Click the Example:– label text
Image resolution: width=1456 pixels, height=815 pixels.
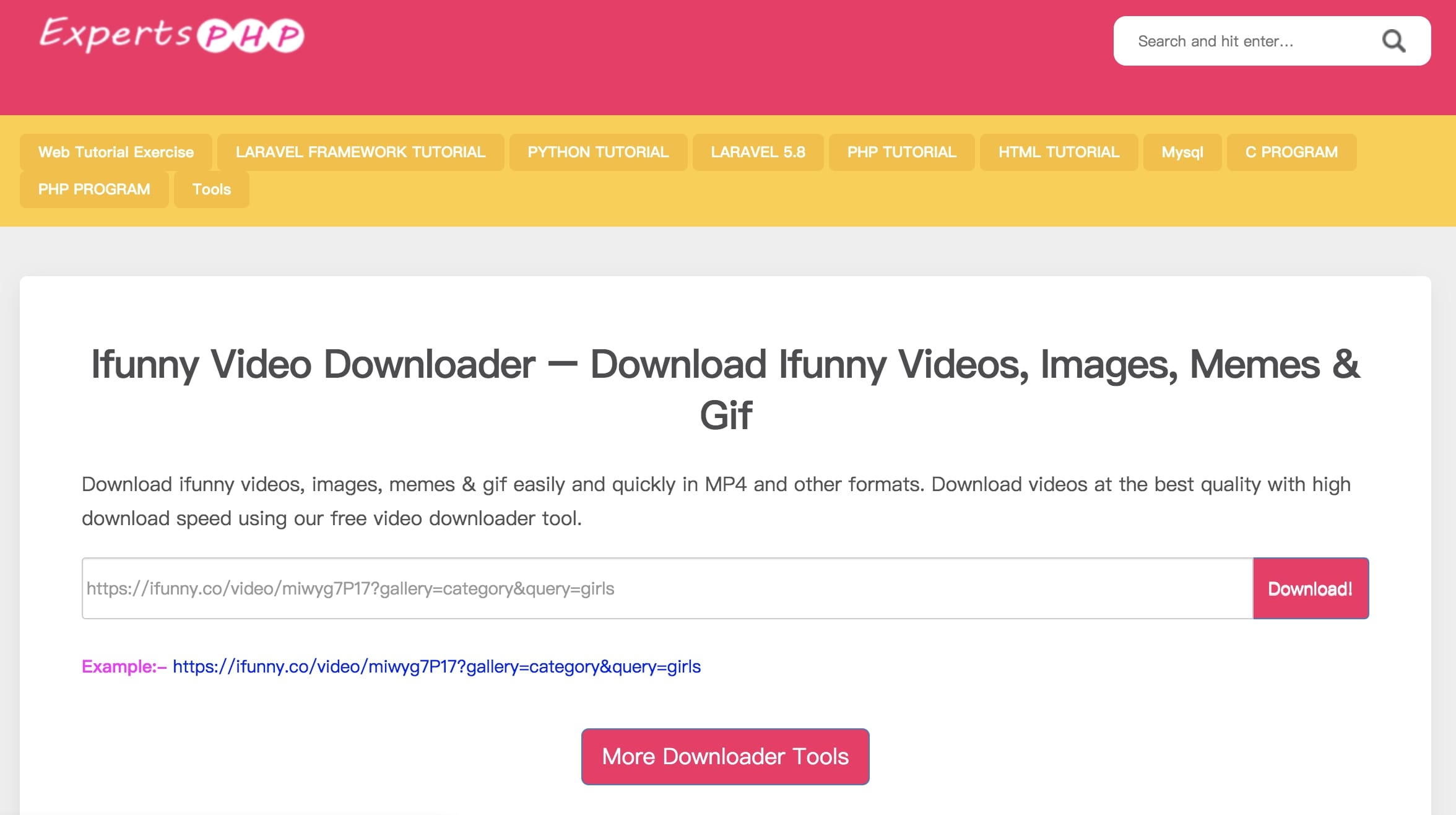121,668
